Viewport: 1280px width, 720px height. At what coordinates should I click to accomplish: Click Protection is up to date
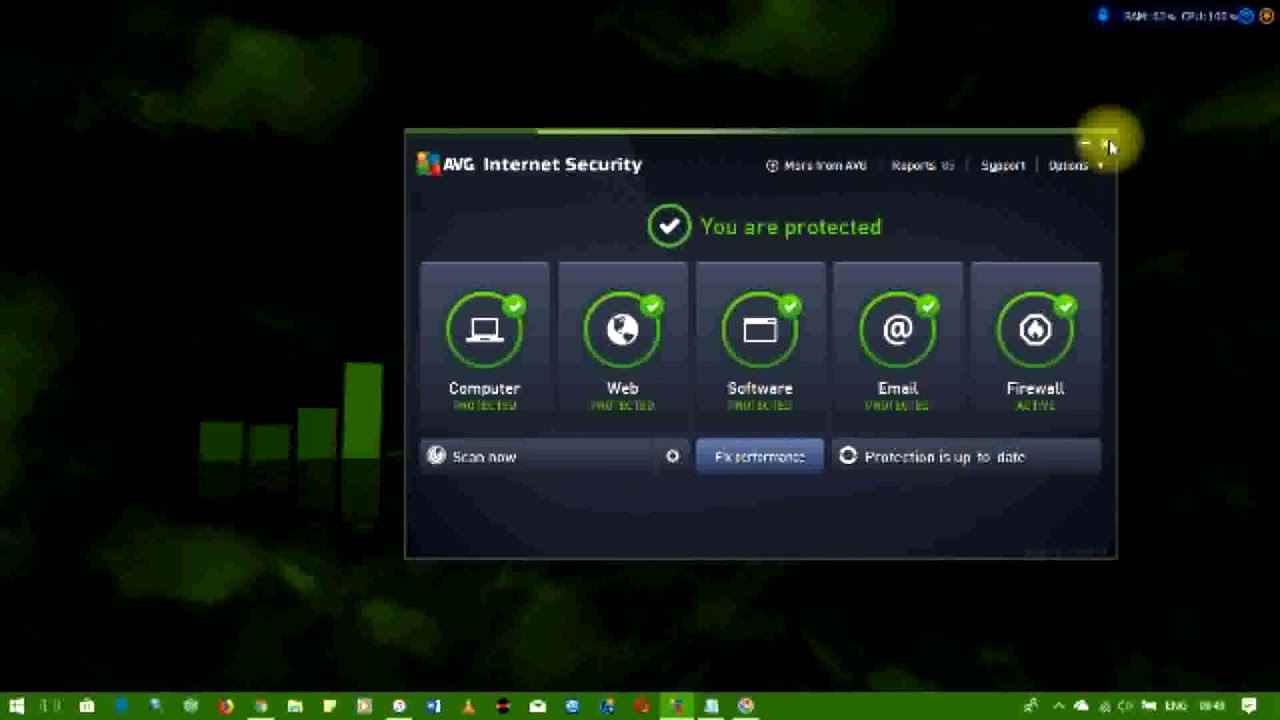(966, 456)
